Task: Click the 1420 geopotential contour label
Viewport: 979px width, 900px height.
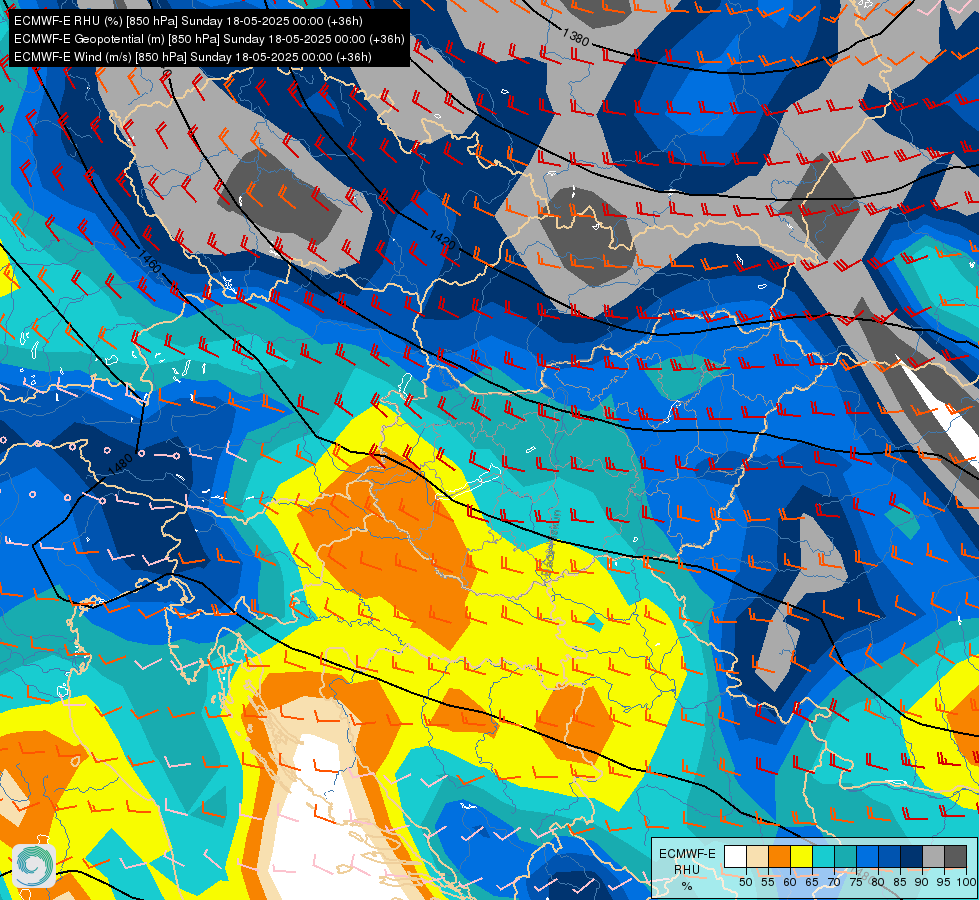Action: [x=442, y=240]
